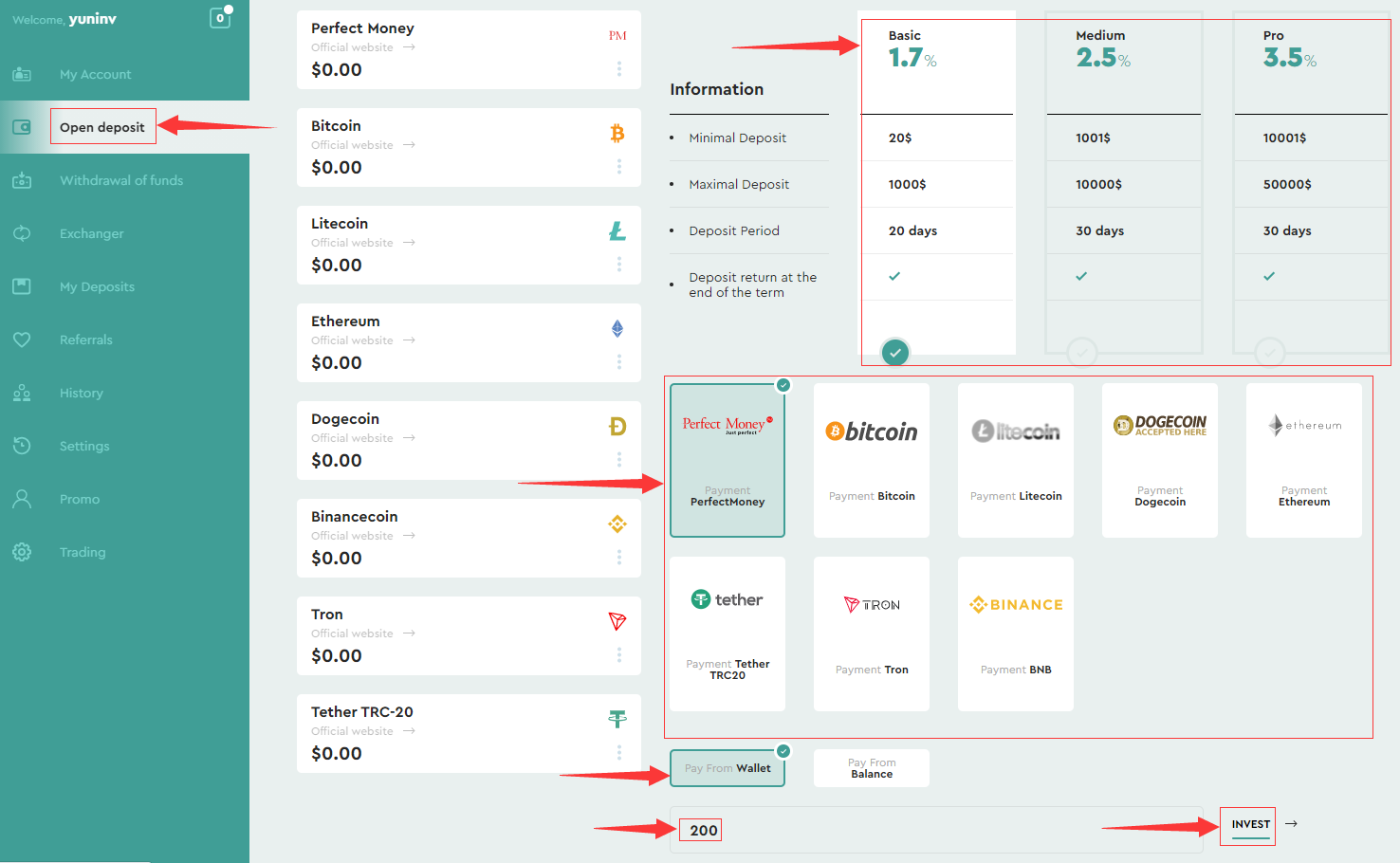Click the Litecoin symbol on wallet card

coord(617,231)
